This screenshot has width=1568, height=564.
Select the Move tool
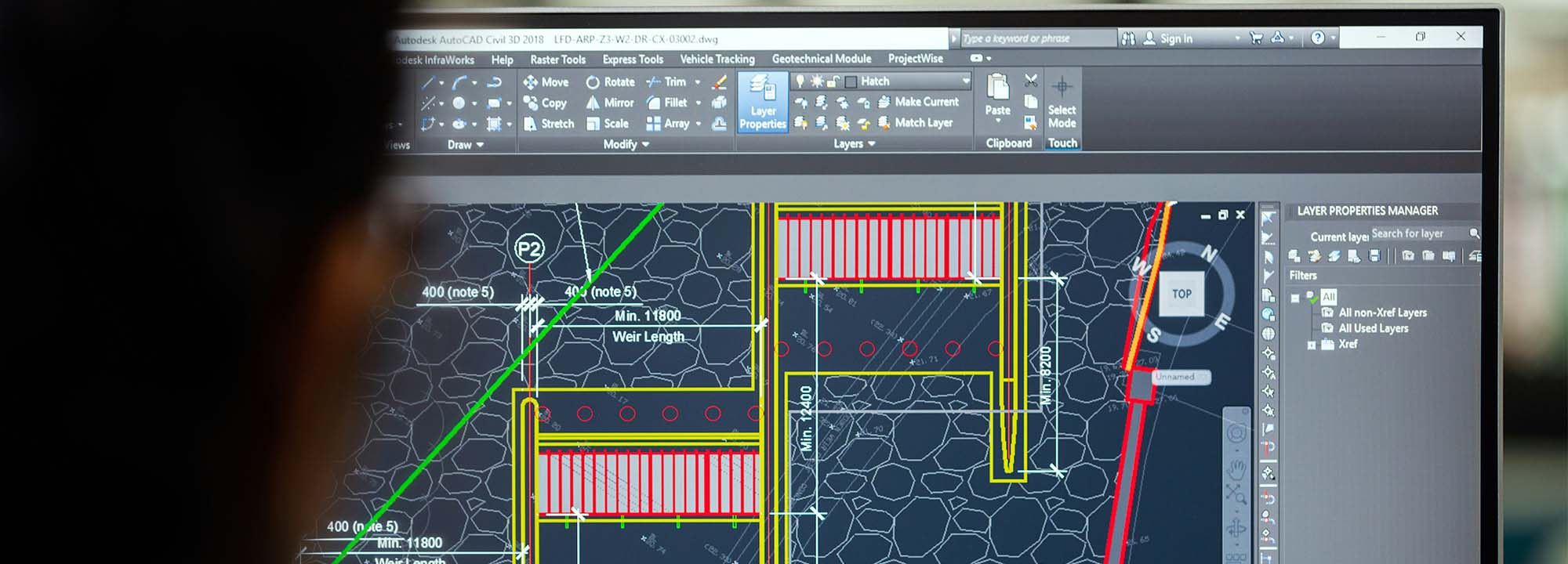[546, 82]
